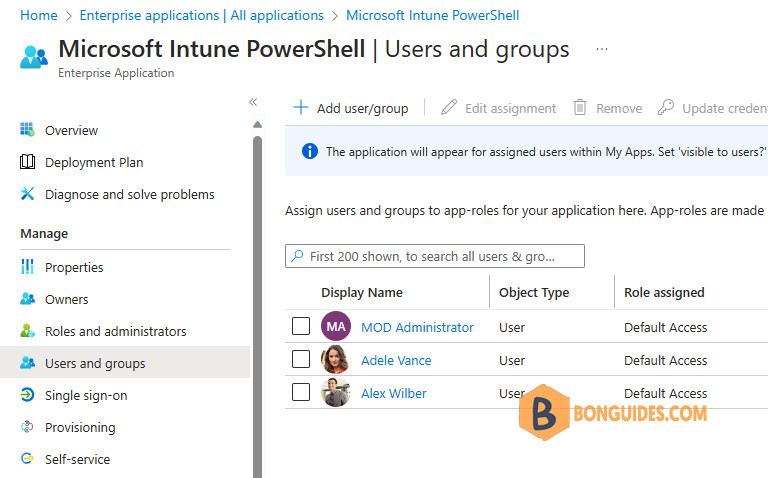Collapse the sidebar with double chevron
This screenshot has height=478, width=768.
253,102
